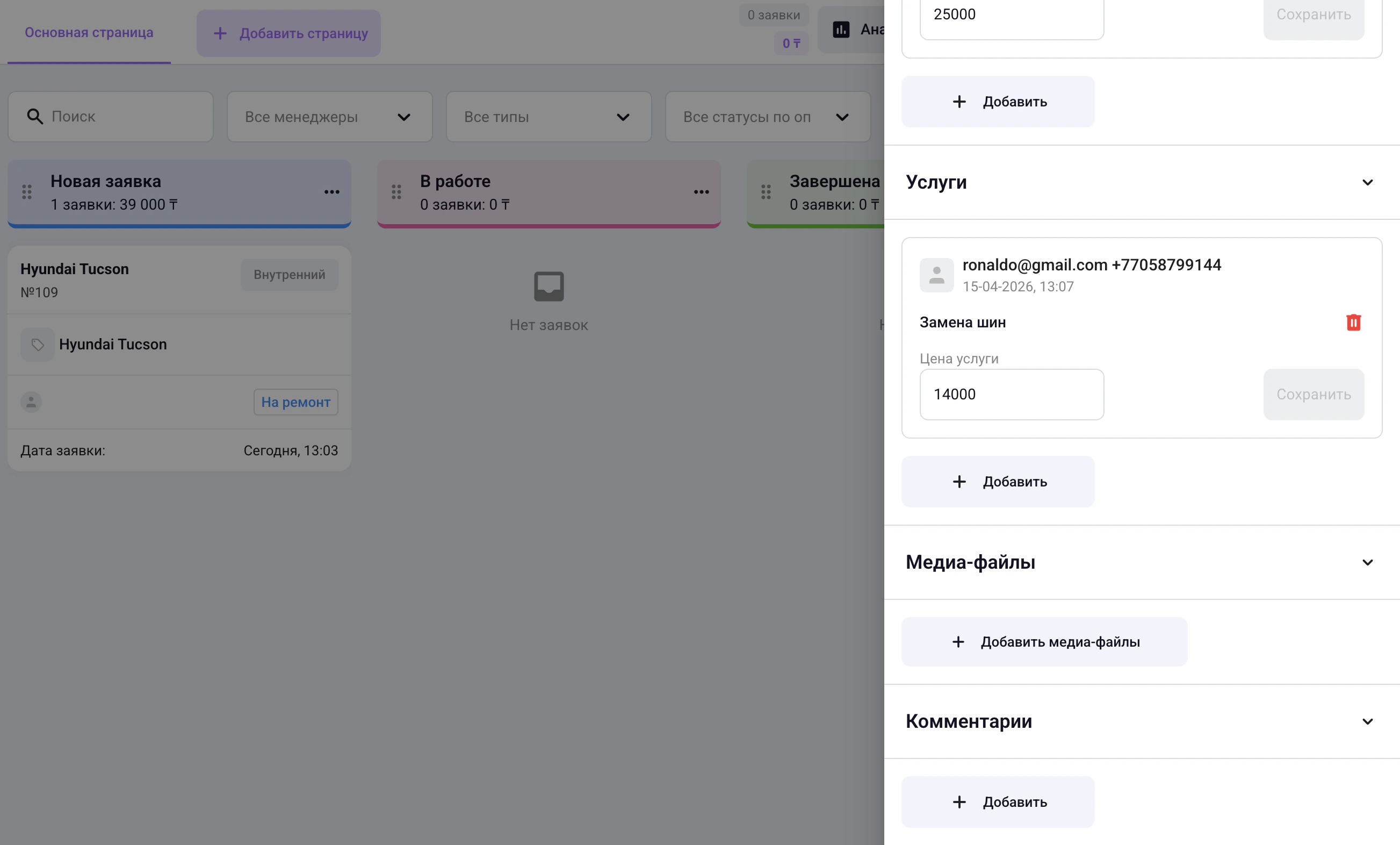Open three-dot menu on В работе column
Viewport: 1400px width, 845px height.
[701, 192]
